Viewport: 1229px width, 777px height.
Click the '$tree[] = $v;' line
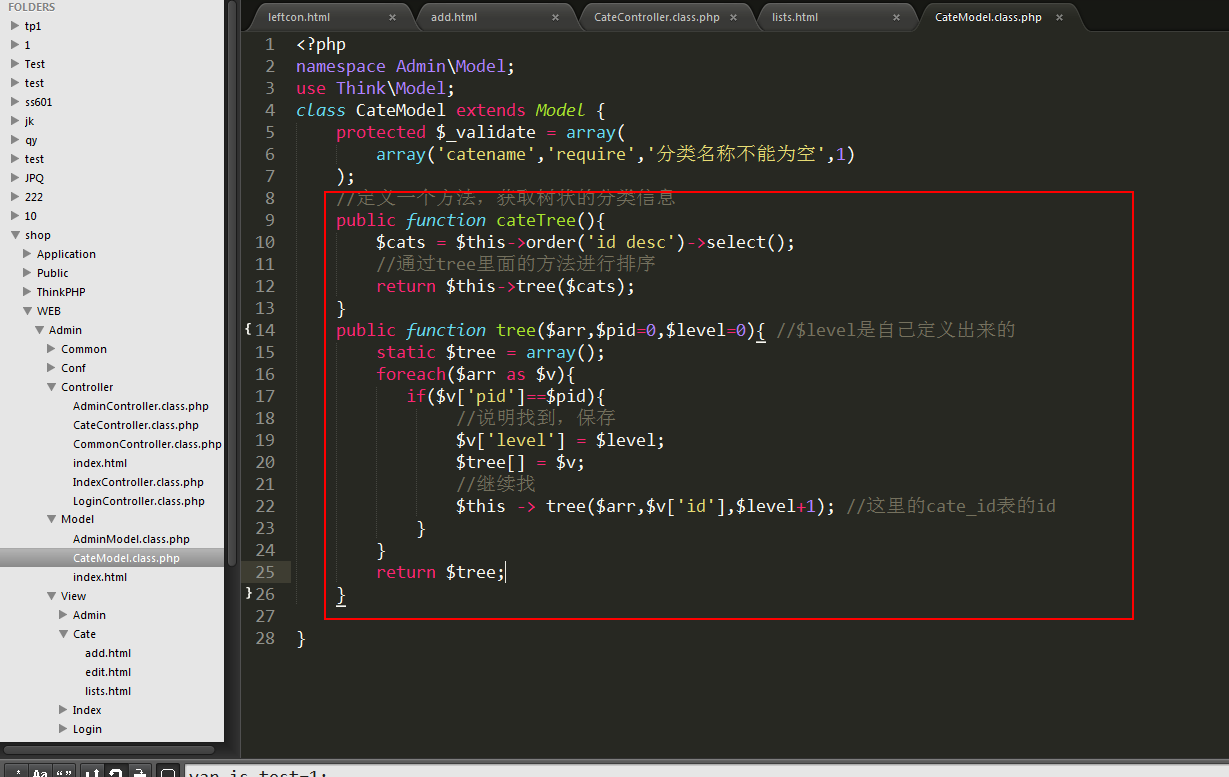click(x=520, y=462)
